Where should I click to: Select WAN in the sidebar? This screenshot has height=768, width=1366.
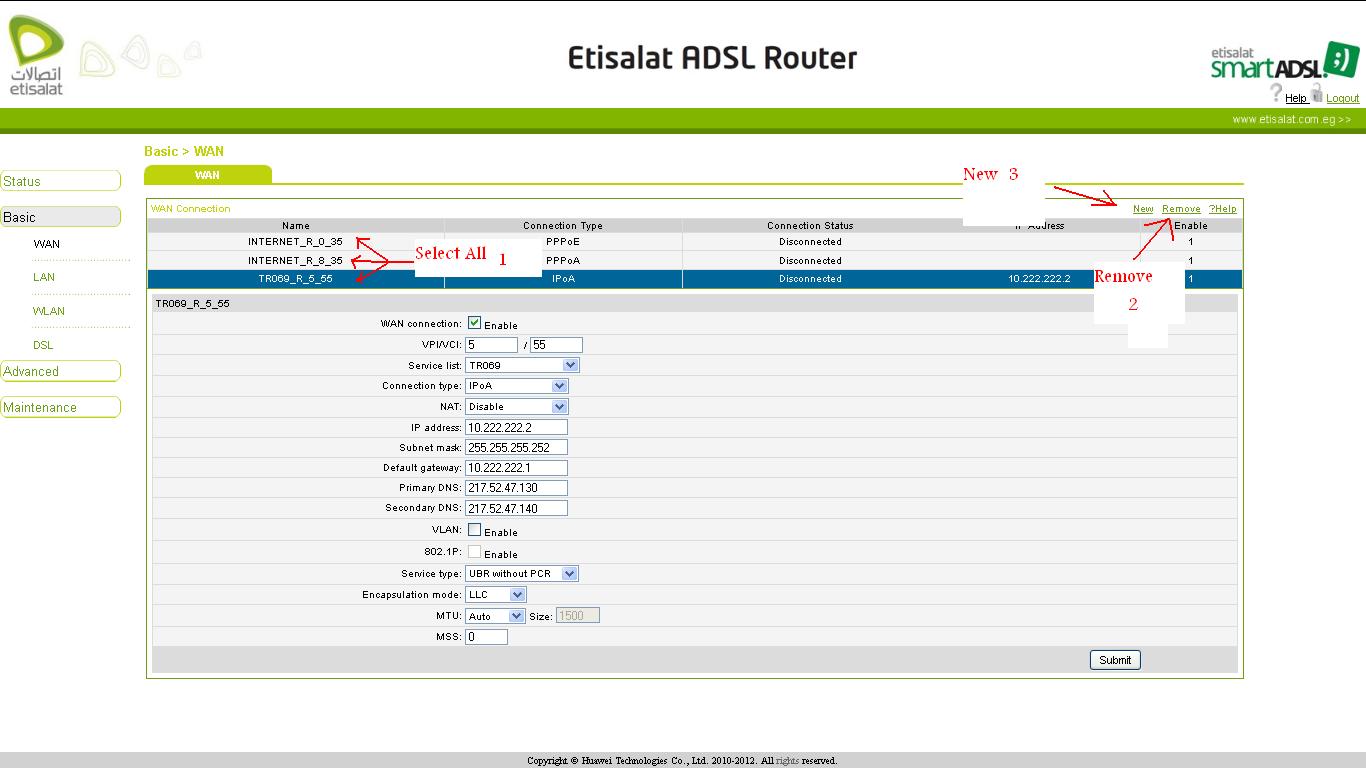47,244
